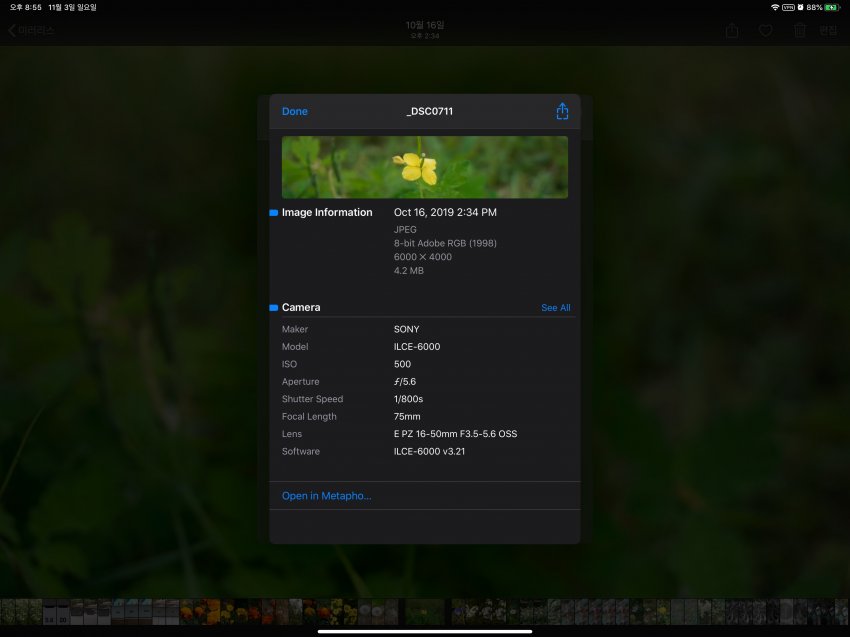Open See All camera details

tap(556, 308)
